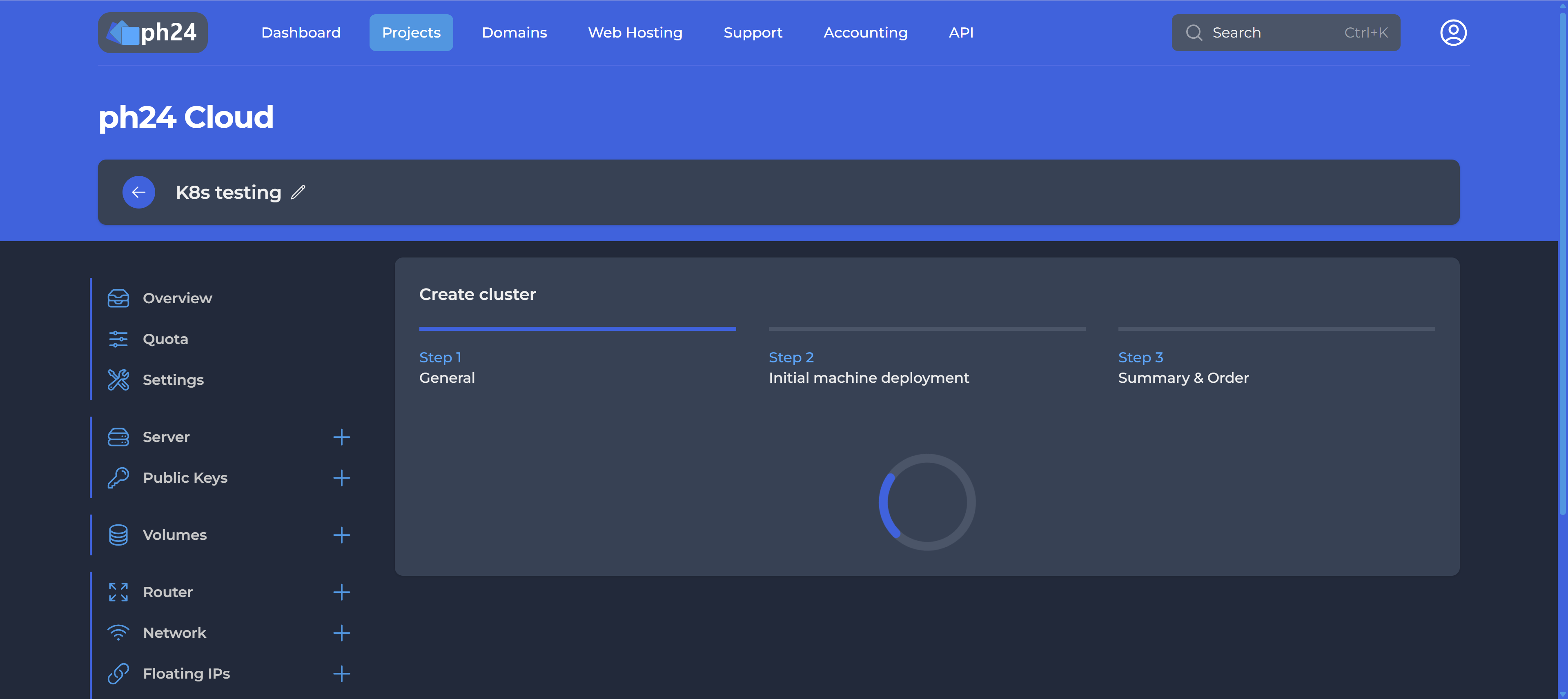Open the Dashboard menu

[301, 32]
